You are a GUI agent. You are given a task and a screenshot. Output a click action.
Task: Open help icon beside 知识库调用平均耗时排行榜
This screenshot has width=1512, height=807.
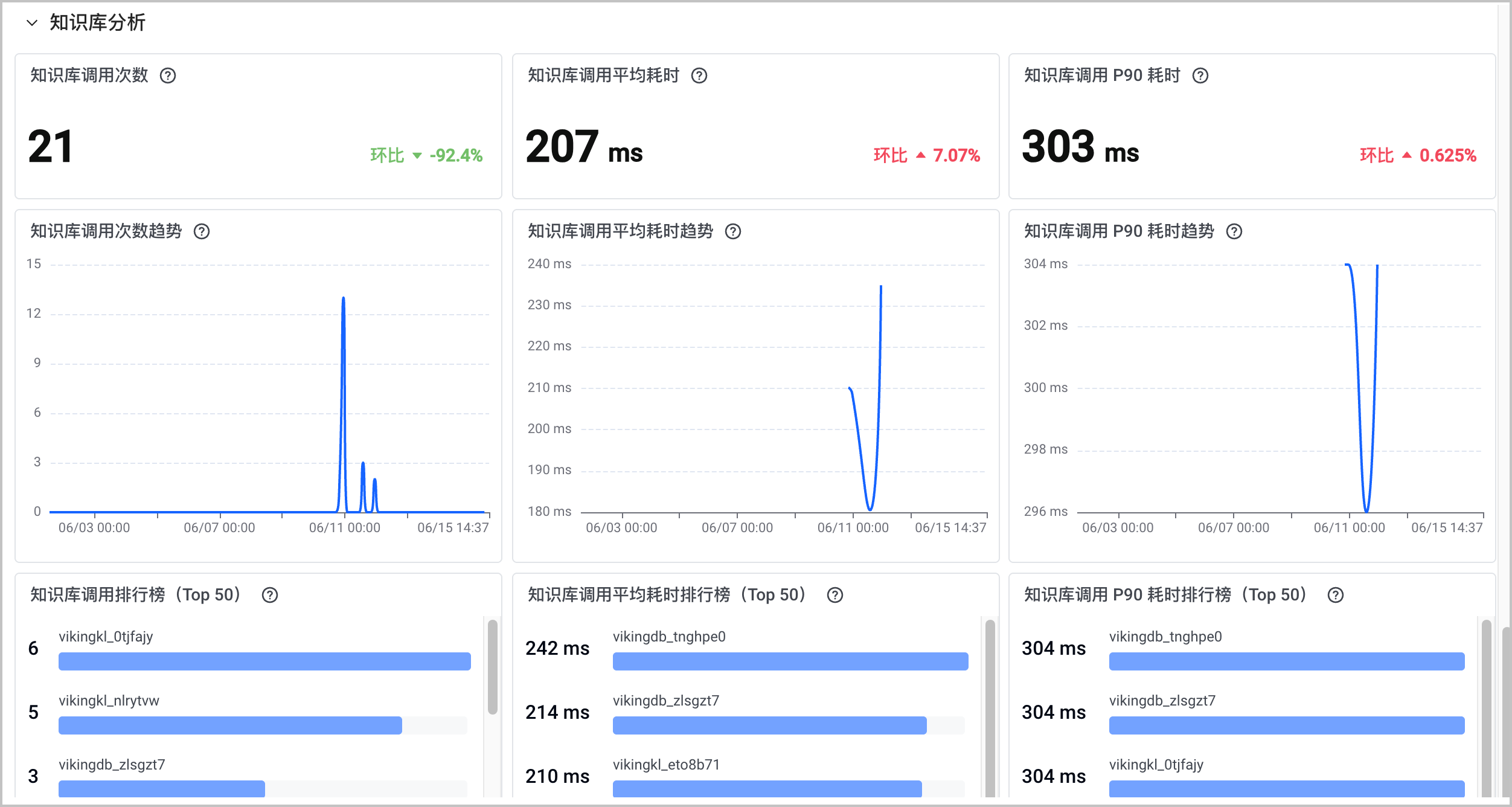coord(835,595)
